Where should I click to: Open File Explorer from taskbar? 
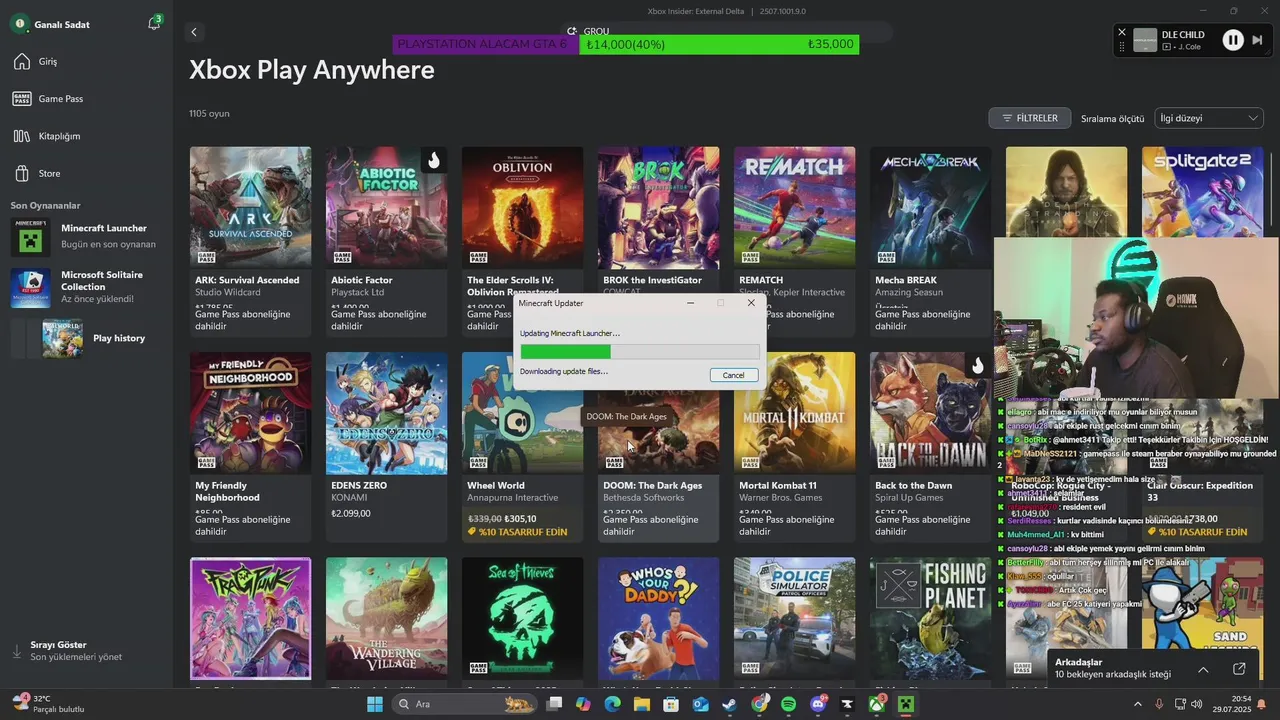(x=641, y=704)
